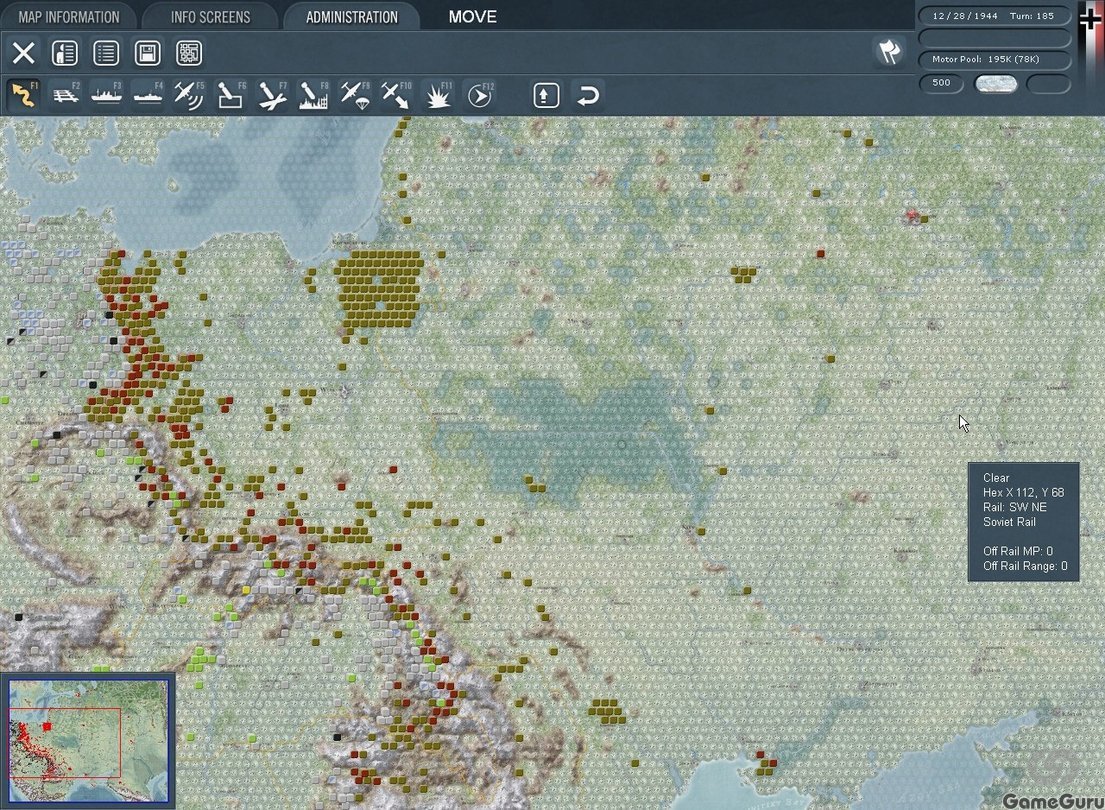Click the MOVE mode label
Image resolution: width=1105 pixels, height=810 pixels.
(x=473, y=17)
